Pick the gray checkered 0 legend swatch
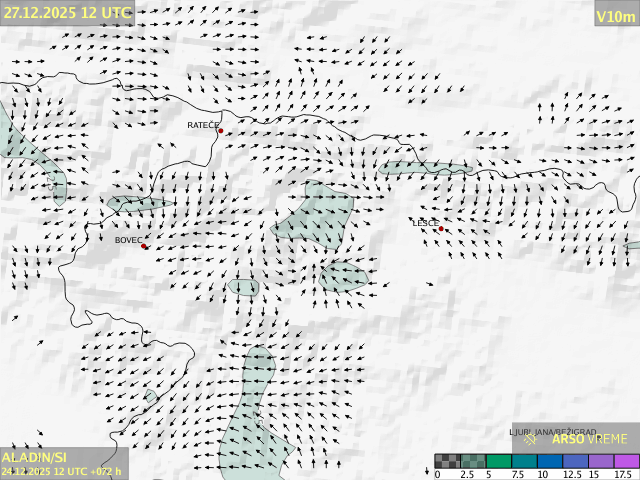The height and width of the screenshot is (480, 640). coord(447,462)
